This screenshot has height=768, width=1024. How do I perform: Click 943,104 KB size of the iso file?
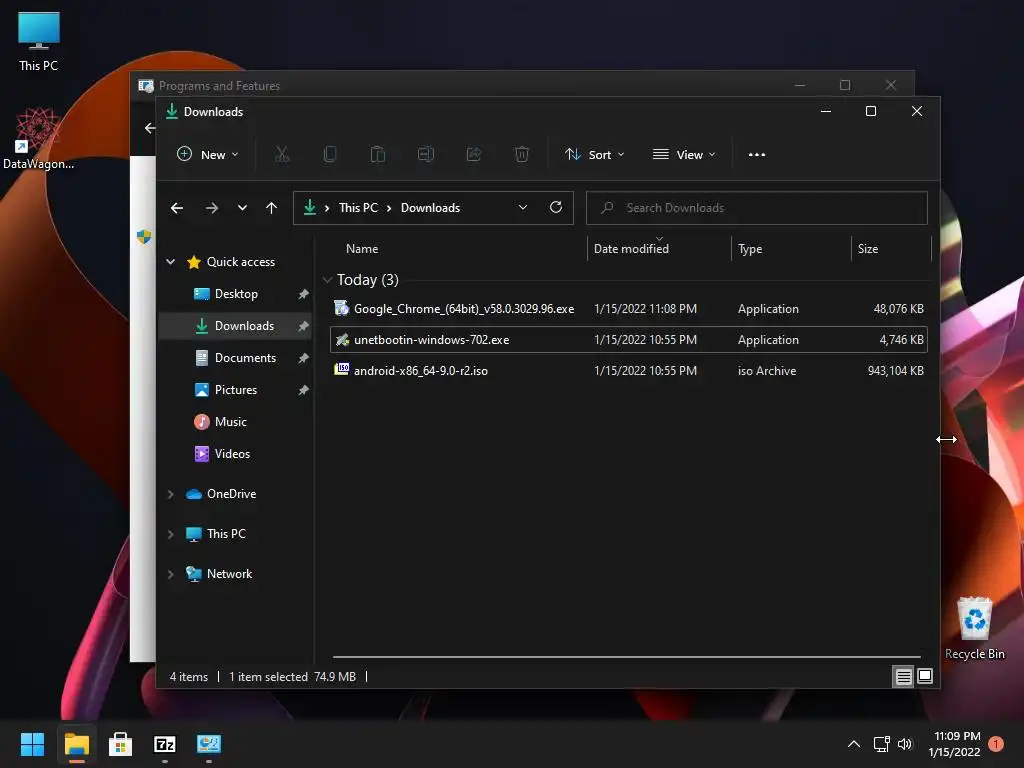click(895, 370)
